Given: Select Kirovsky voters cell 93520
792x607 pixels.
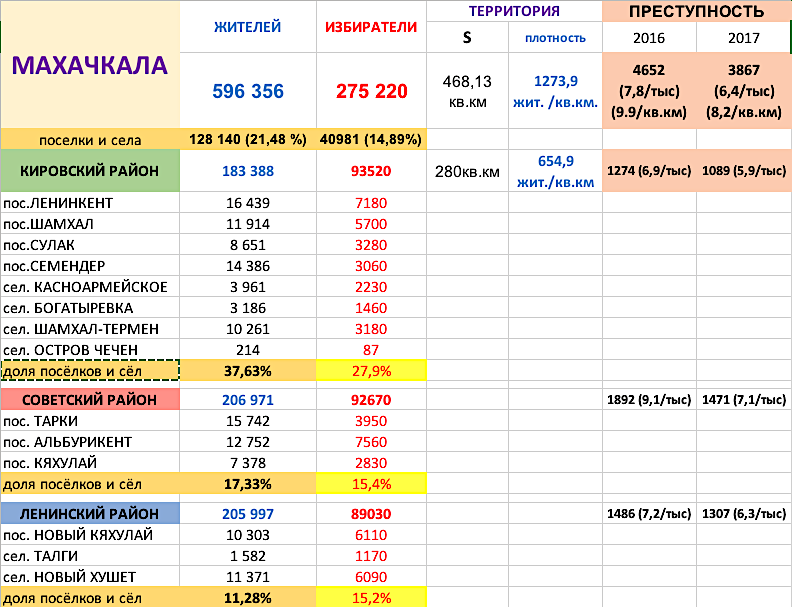Looking at the screenshot, I should [371, 171].
